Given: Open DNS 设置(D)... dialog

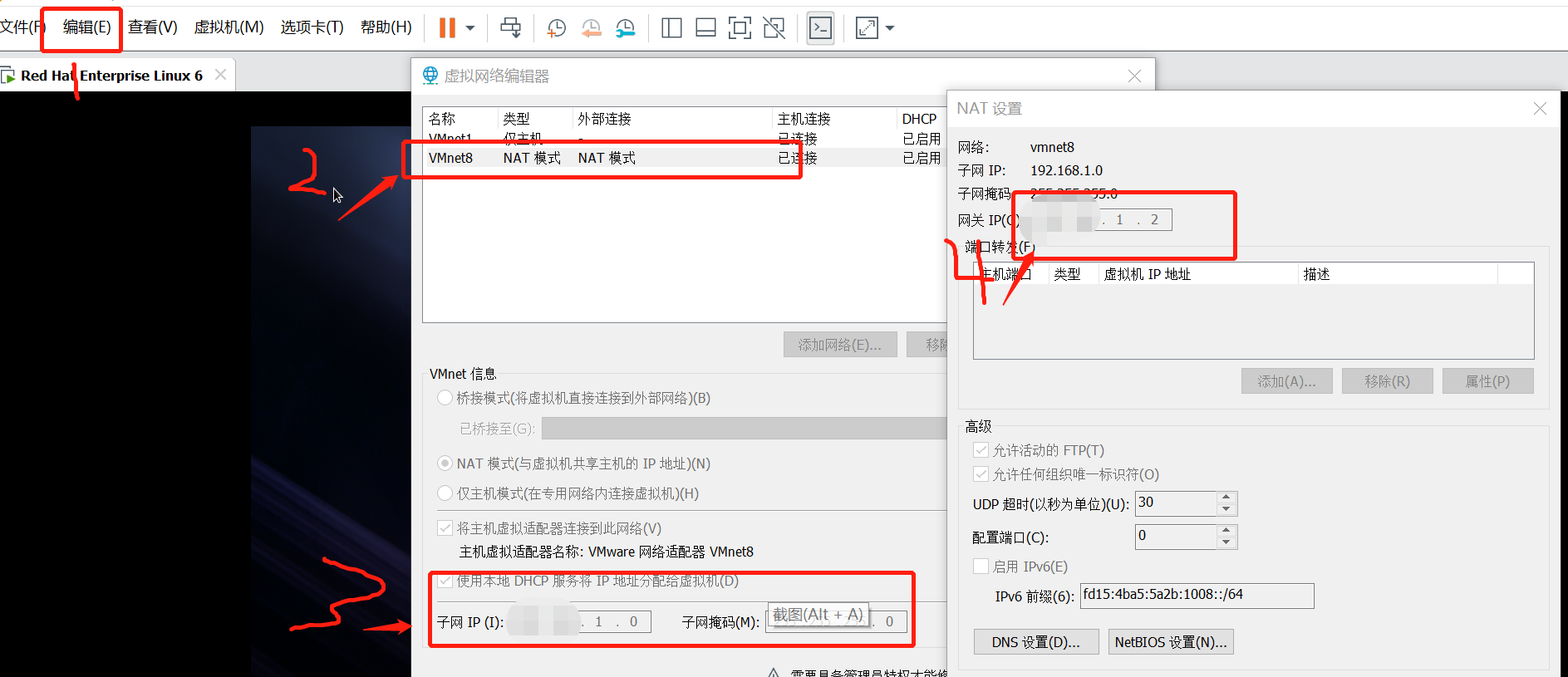Looking at the screenshot, I should point(1036,642).
